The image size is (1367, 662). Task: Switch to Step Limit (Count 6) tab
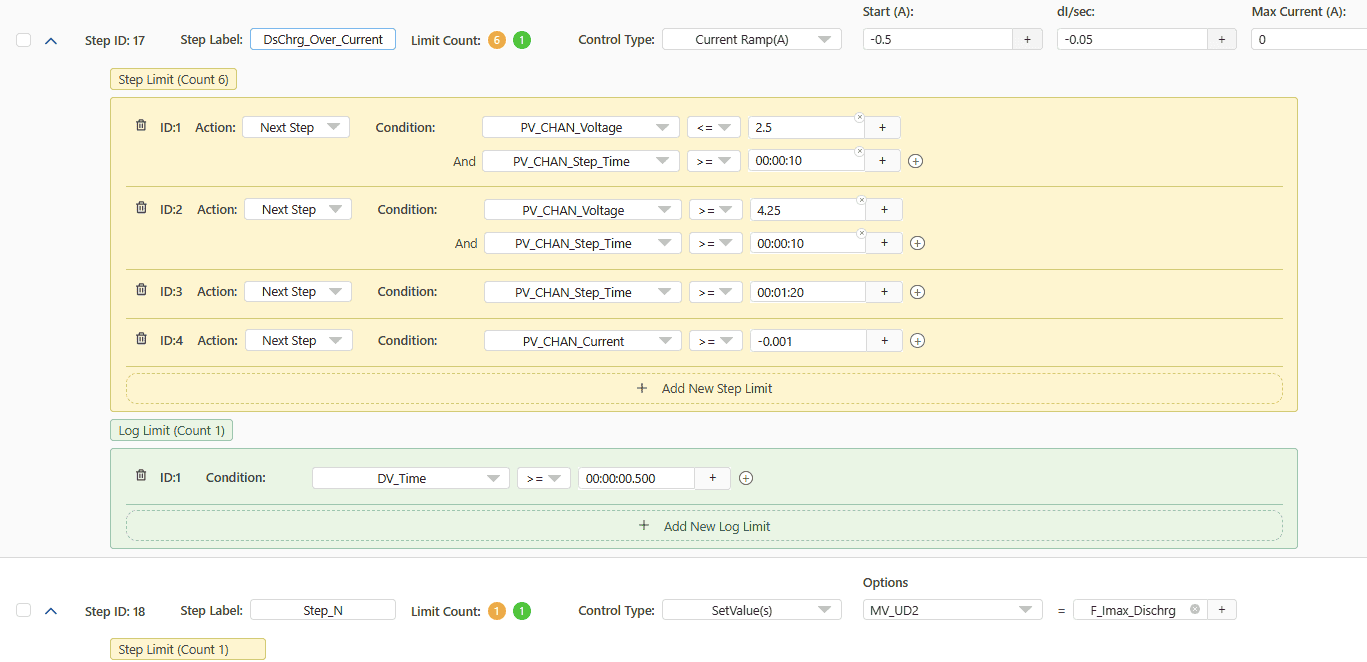coord(174,80)
